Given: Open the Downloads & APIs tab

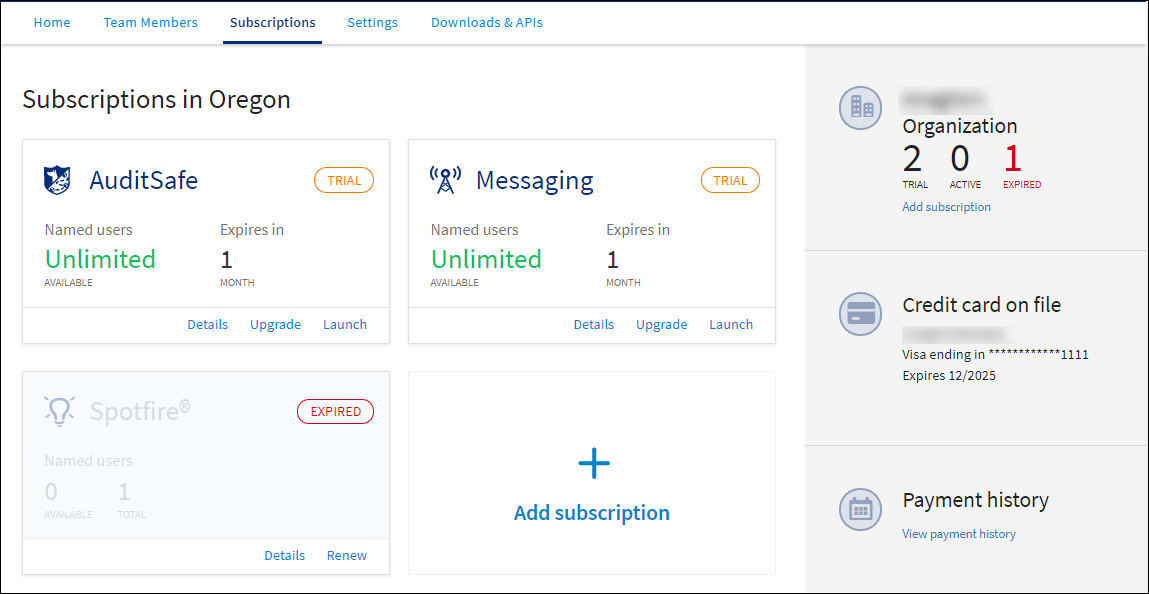Looking at the screenshot, I should pos(487,22).
